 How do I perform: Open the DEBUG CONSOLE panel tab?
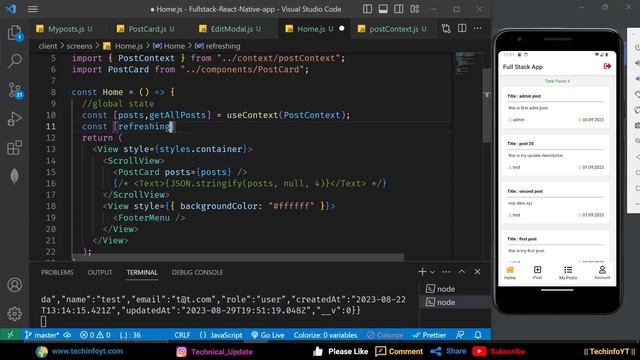point(197,272)
